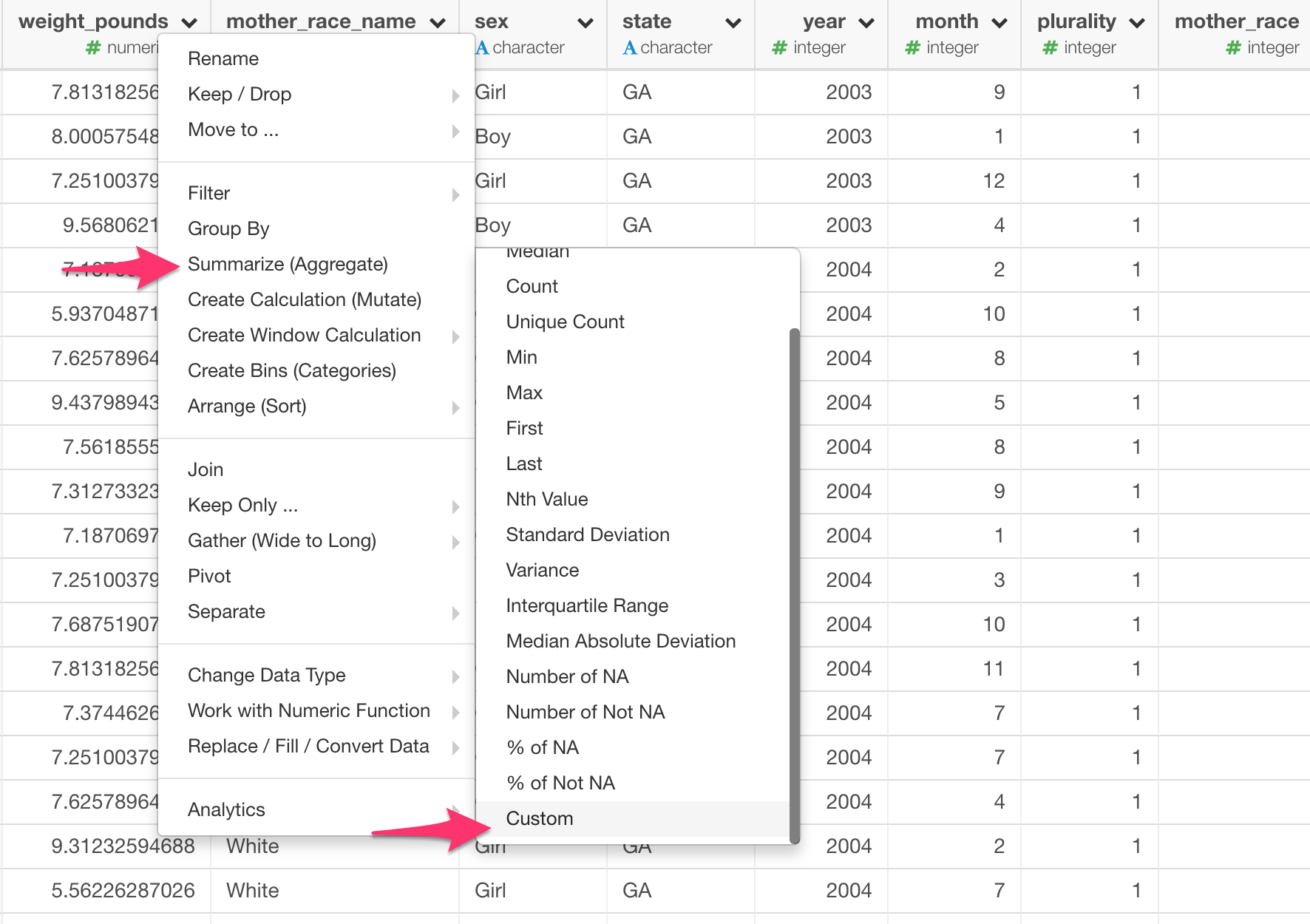Select Unique Count aggregation option
The width and height of the screenshot is (1310, 924).
pyautogui.click(x=565, y=322)
